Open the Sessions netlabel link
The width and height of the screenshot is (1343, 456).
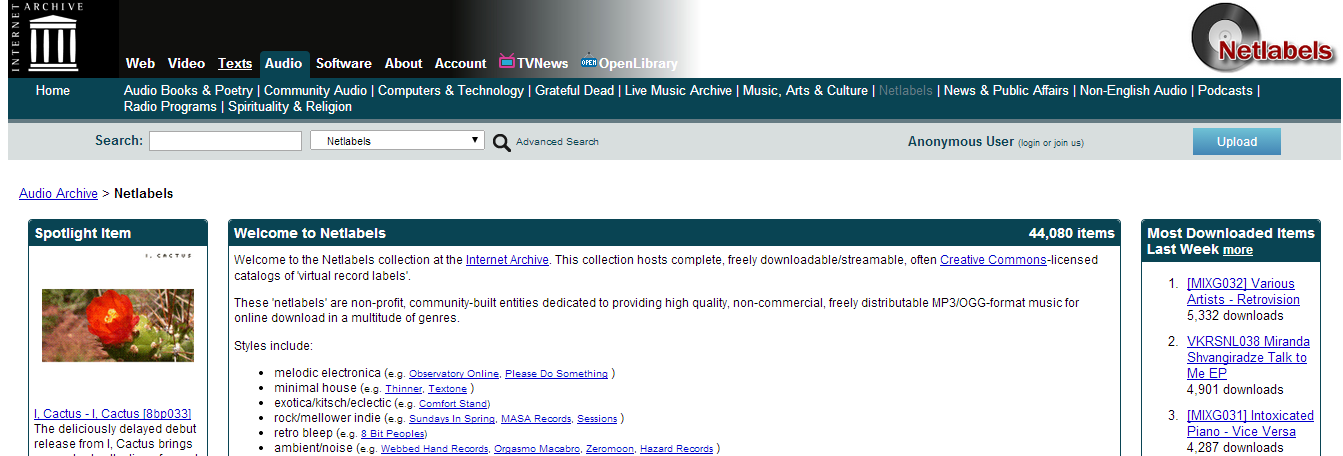click(597, 419)
